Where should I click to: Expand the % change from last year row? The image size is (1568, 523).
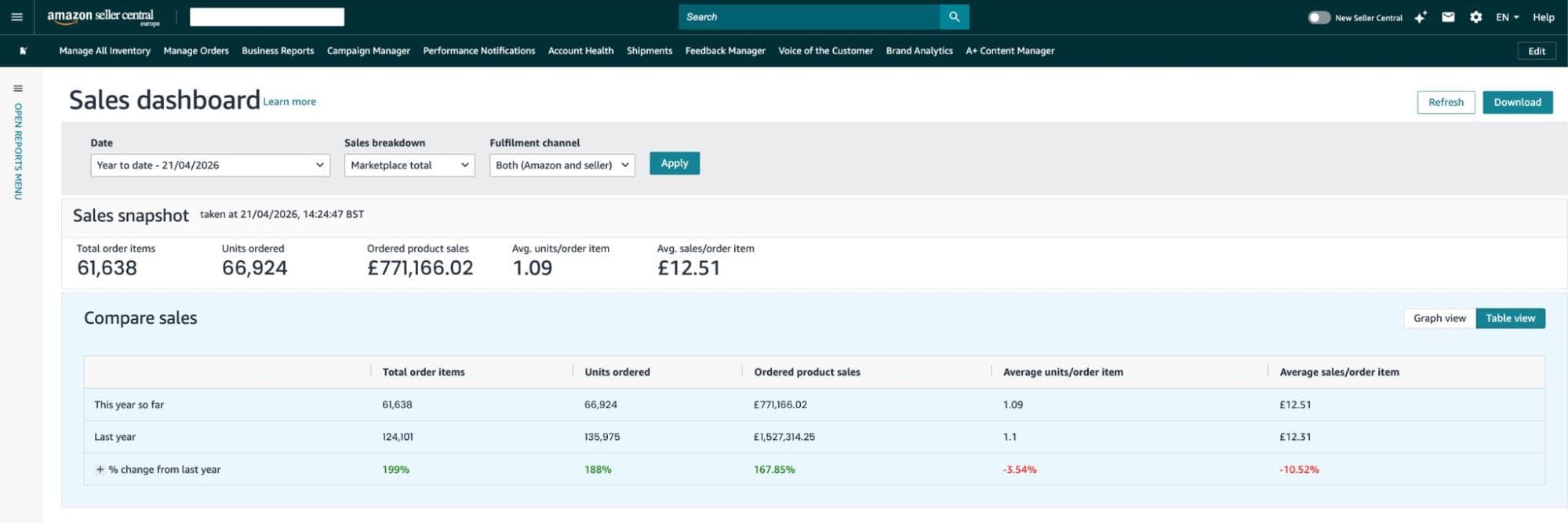(100, 470)
